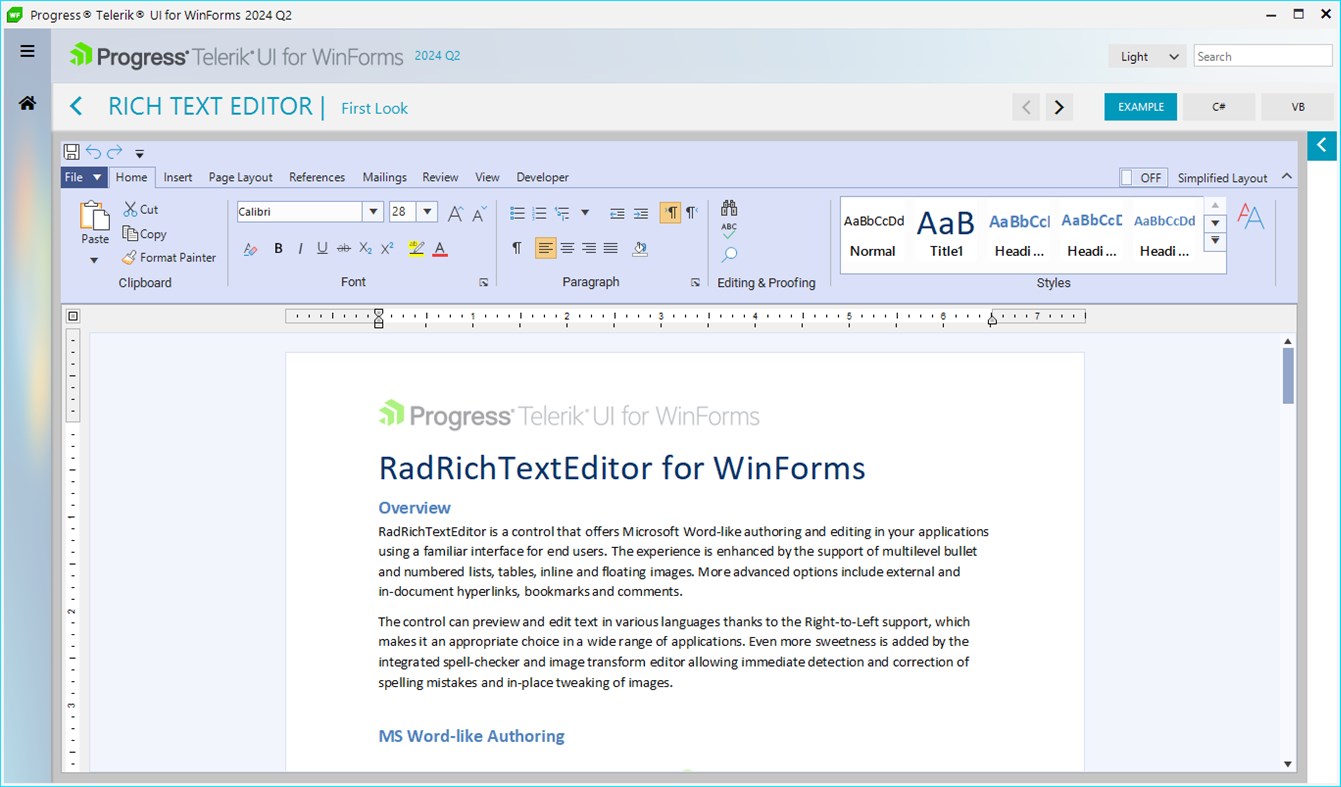
Task: Expand the Paste options arrow
Action: pos(95,261)
